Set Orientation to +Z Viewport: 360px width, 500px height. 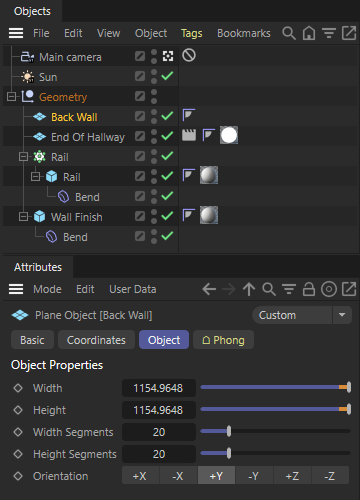(292, 476)
